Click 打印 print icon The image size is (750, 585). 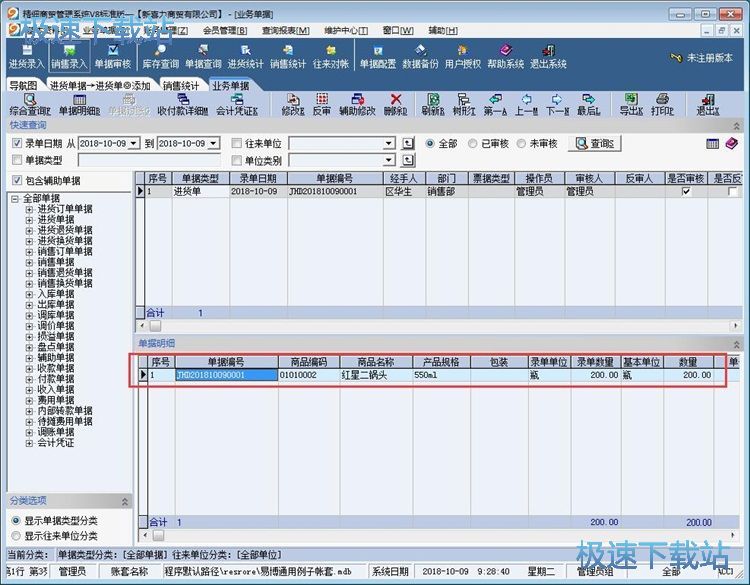click(662, 105)
